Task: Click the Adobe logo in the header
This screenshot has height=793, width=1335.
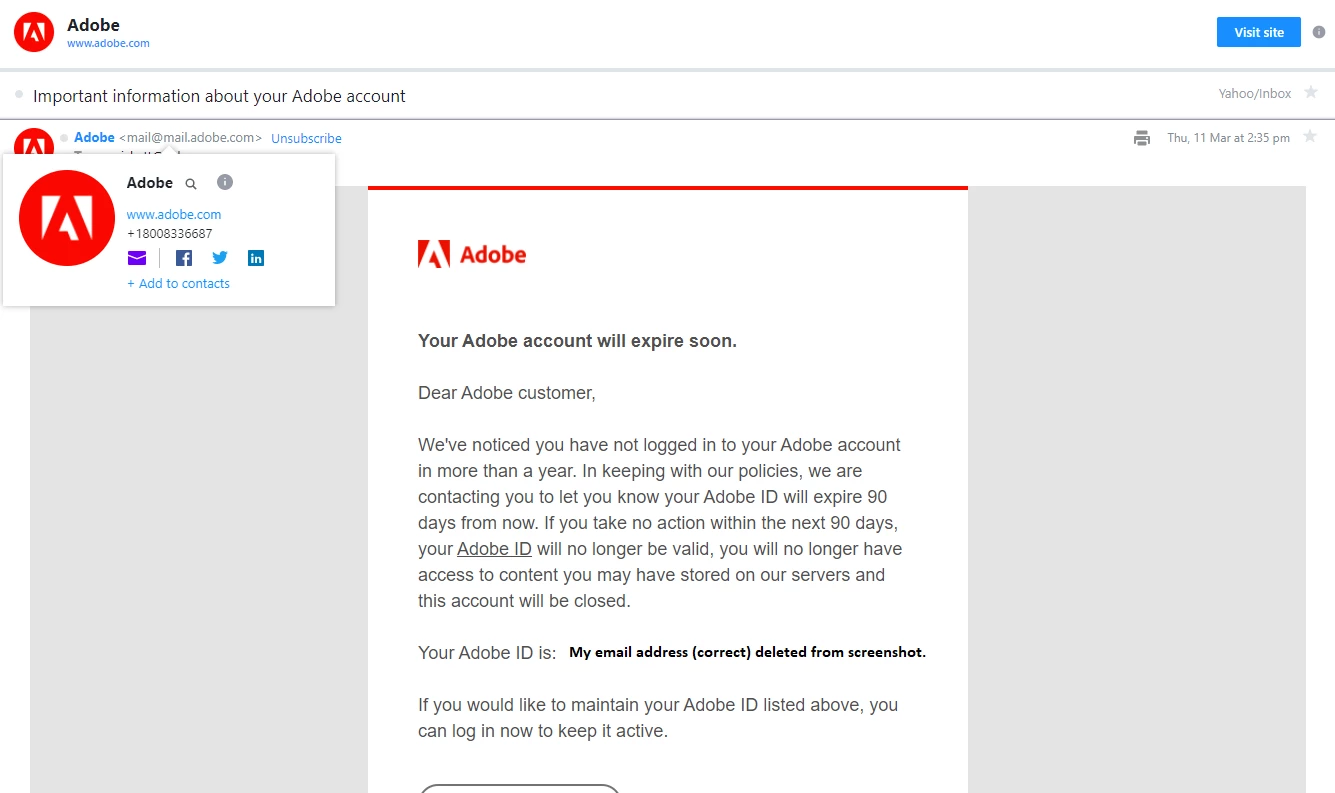Action: click(34, 32)
